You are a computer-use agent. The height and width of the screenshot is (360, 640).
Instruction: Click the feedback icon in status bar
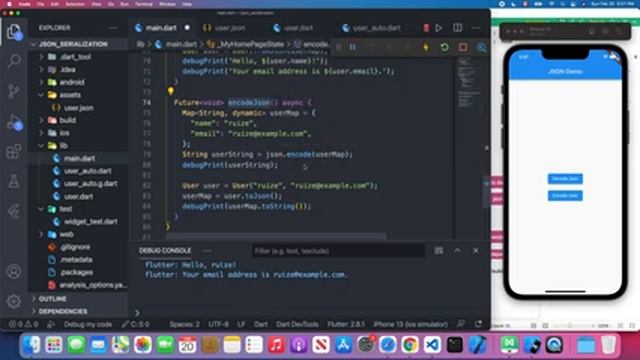coord(460,324)
